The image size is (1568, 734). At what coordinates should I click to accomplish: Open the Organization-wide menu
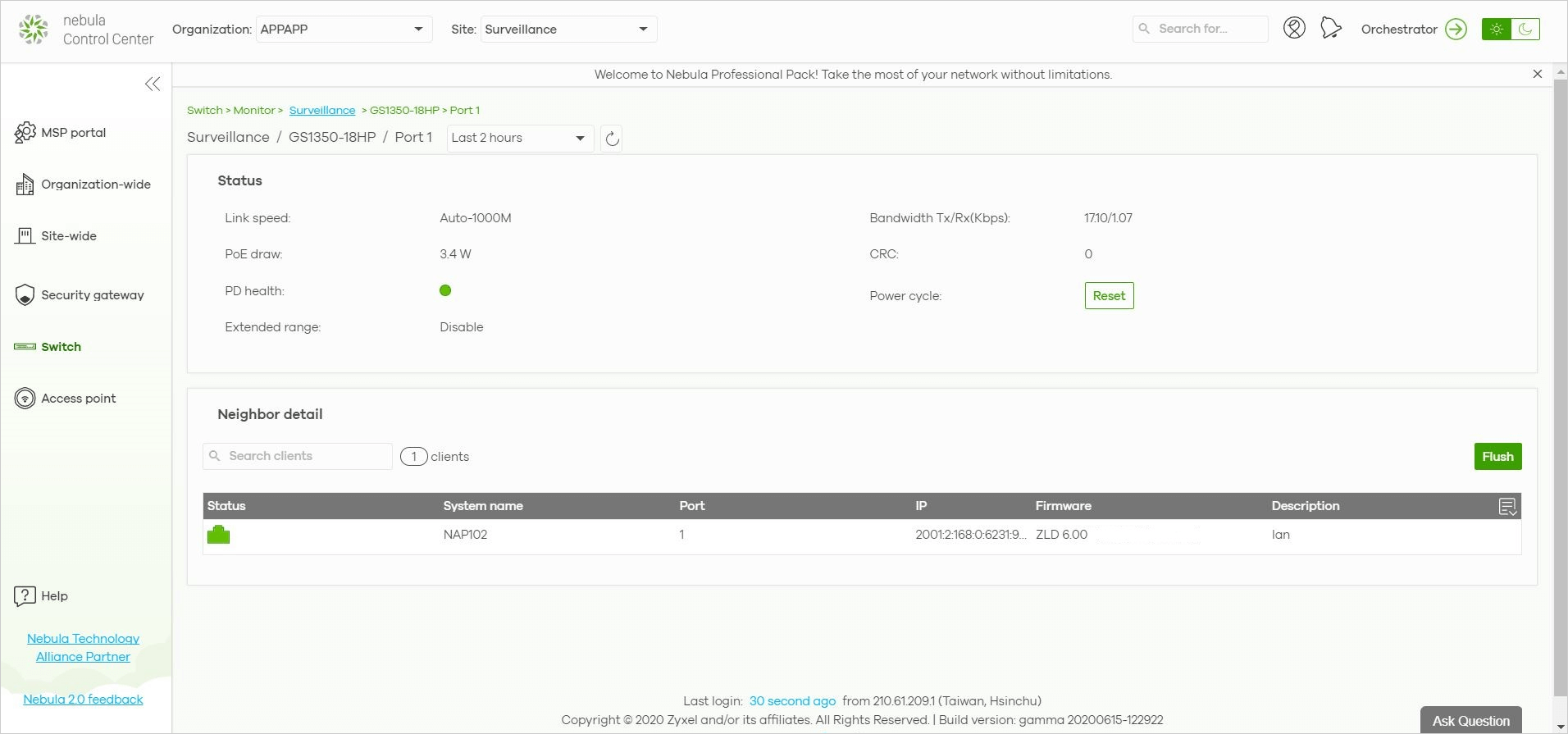tap(96, 185)
